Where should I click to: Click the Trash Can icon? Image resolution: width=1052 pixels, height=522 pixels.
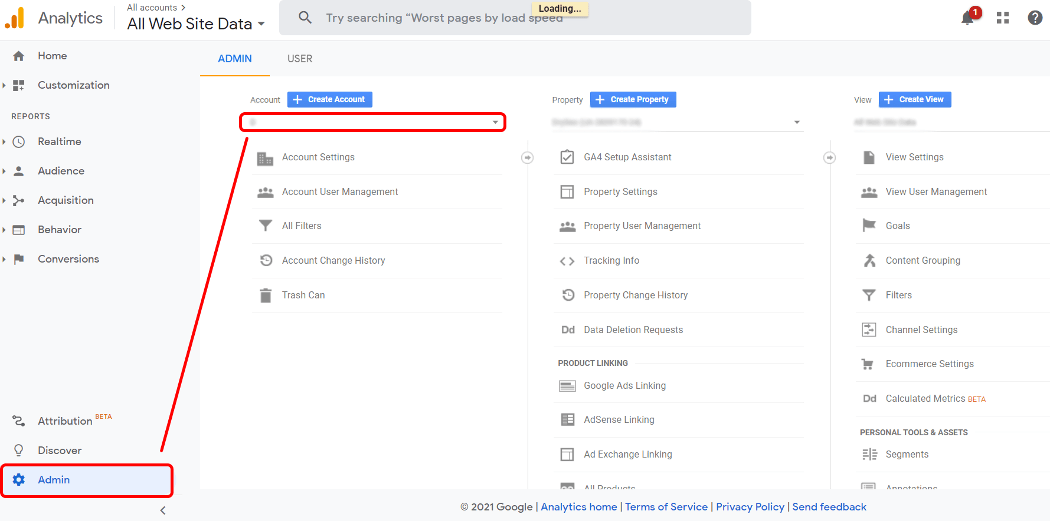[x=266, y=295]
